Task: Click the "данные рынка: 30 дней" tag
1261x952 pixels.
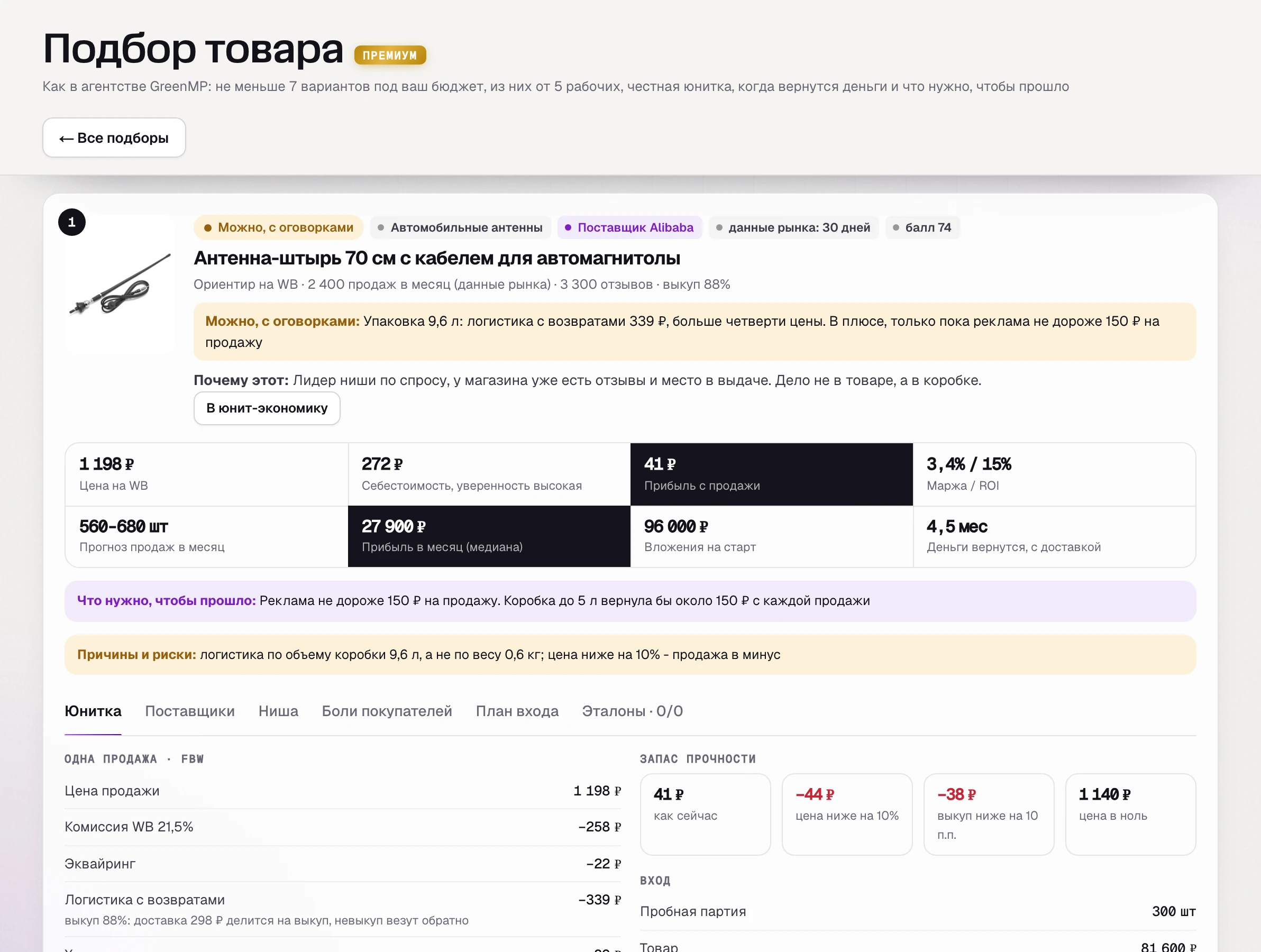Action: point(793,227)
